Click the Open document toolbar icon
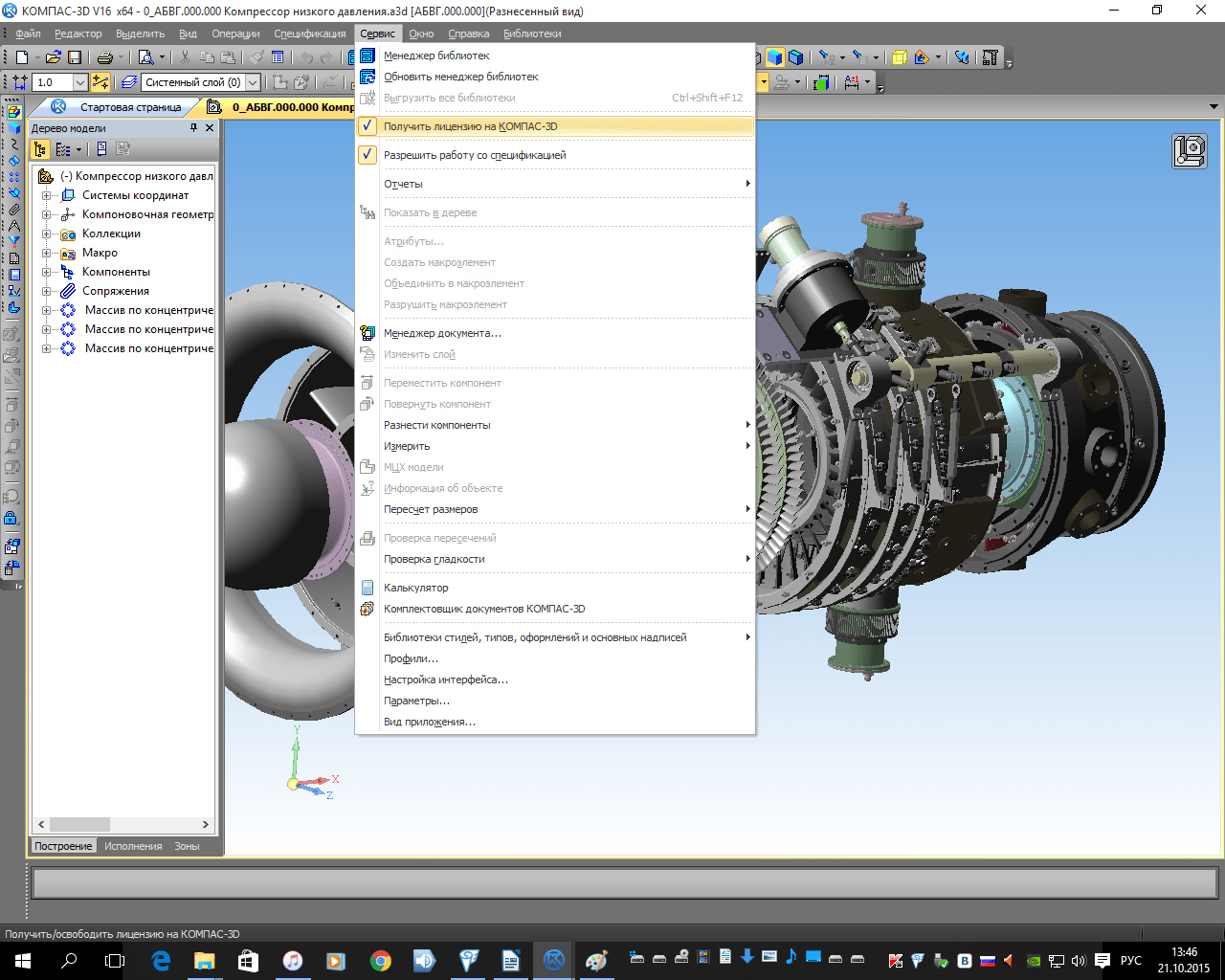 coord(52,56)
